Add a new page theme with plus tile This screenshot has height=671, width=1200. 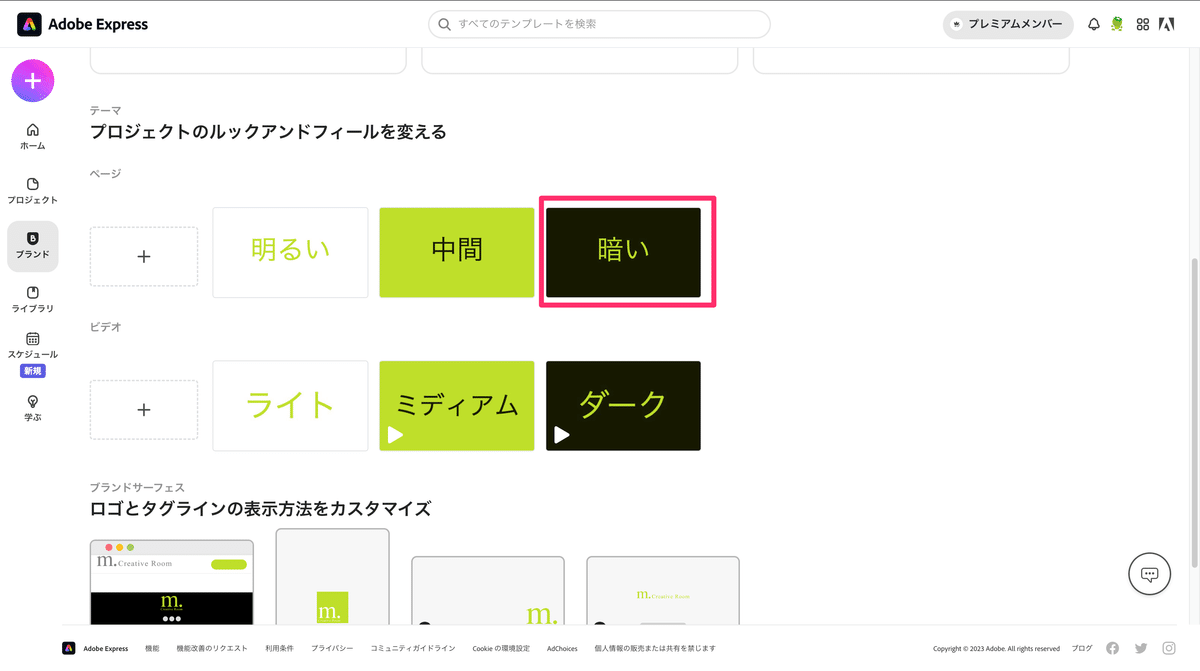144,257
